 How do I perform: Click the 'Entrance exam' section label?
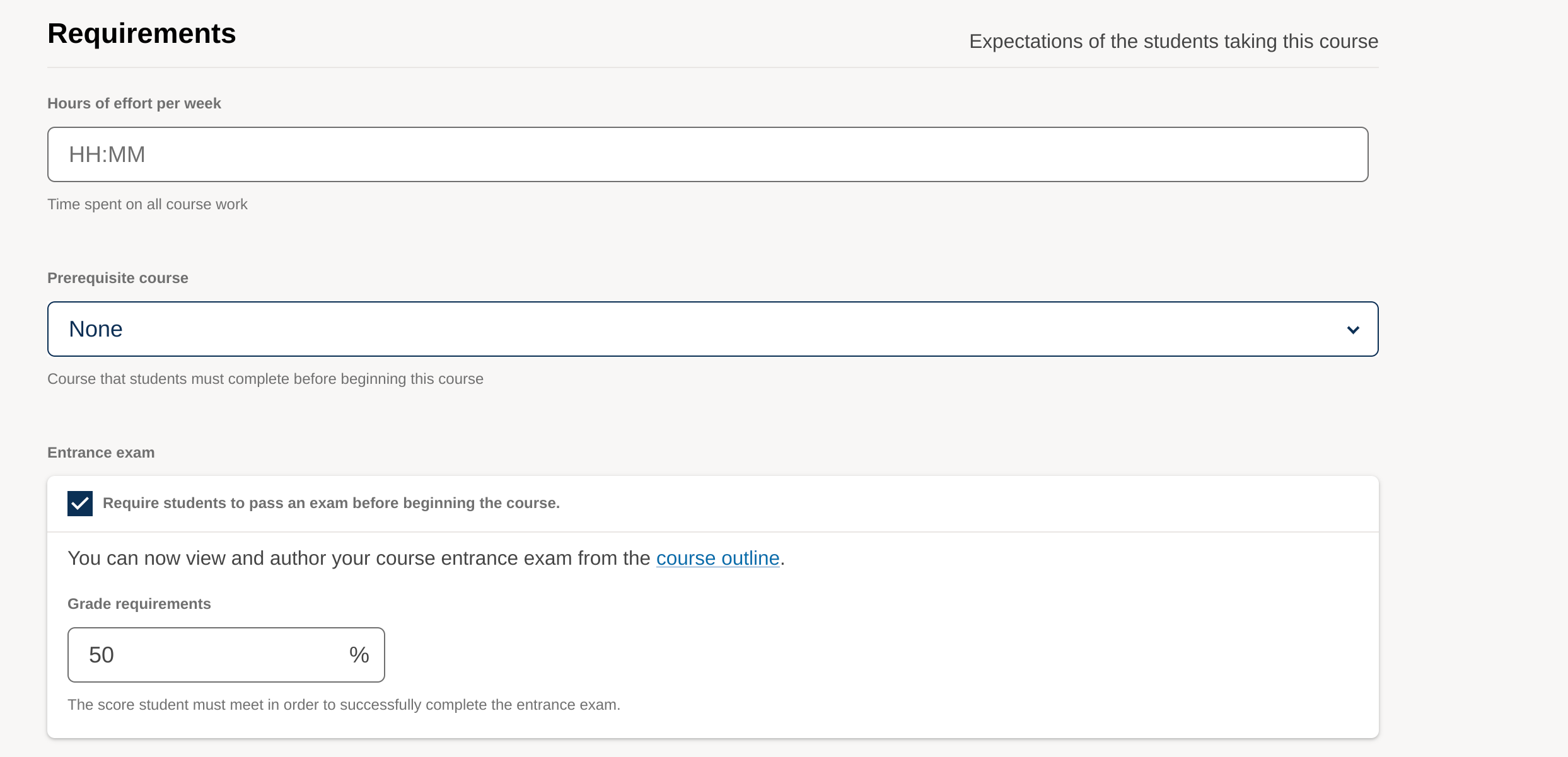[101, 453]
